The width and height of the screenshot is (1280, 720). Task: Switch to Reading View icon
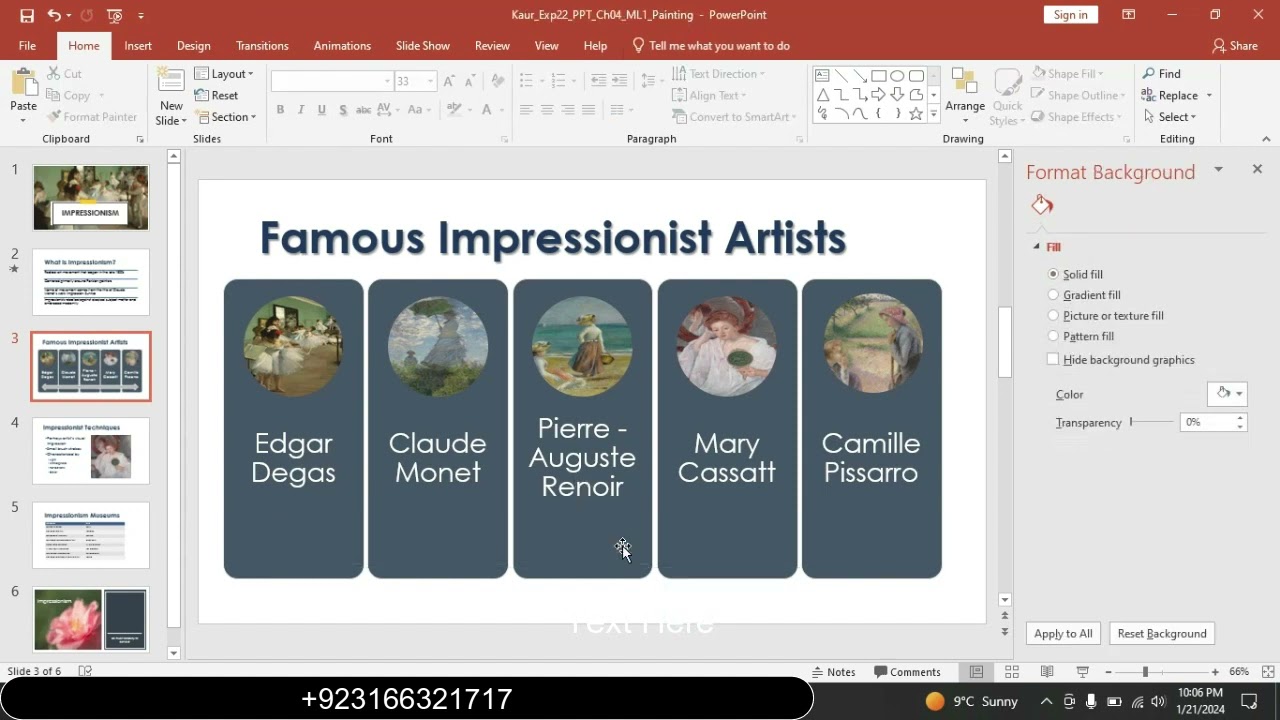(x=1047, y=672)
